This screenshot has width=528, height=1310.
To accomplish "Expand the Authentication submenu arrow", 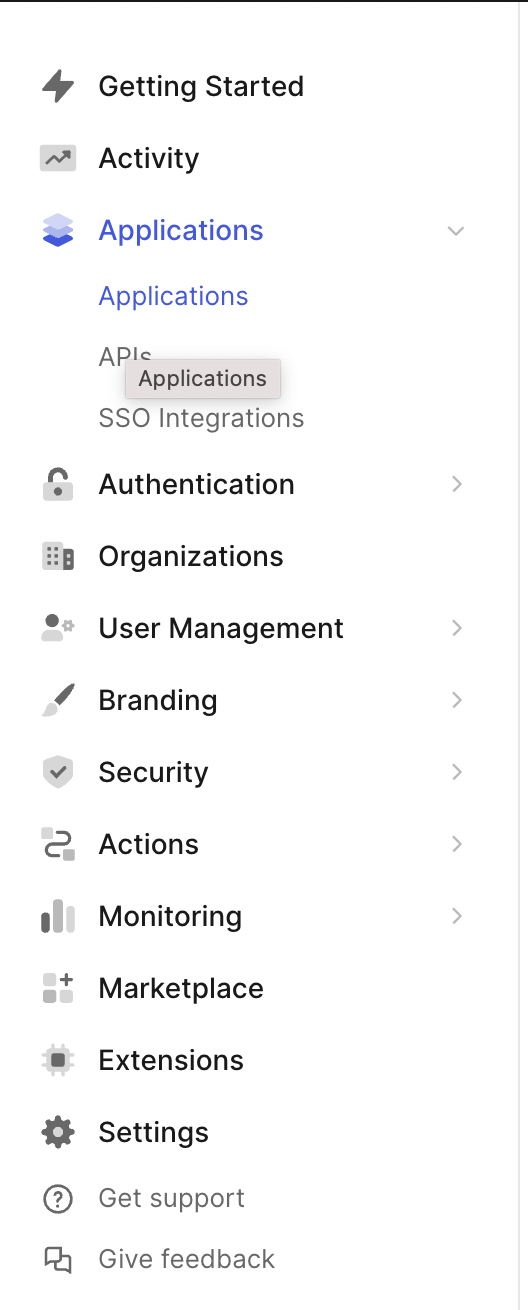I will pos(457,484).
